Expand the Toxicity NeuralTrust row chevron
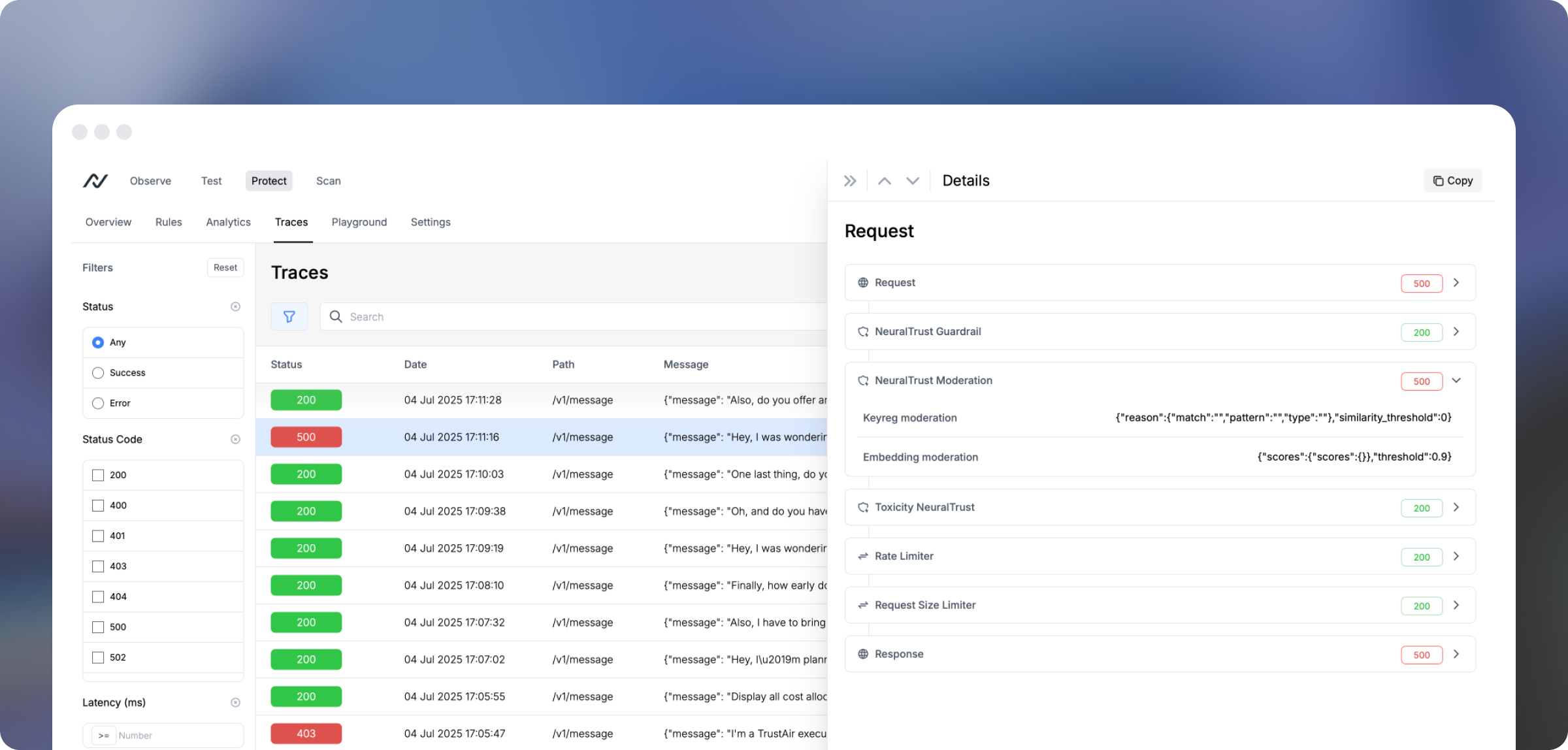 point(1456,507)
